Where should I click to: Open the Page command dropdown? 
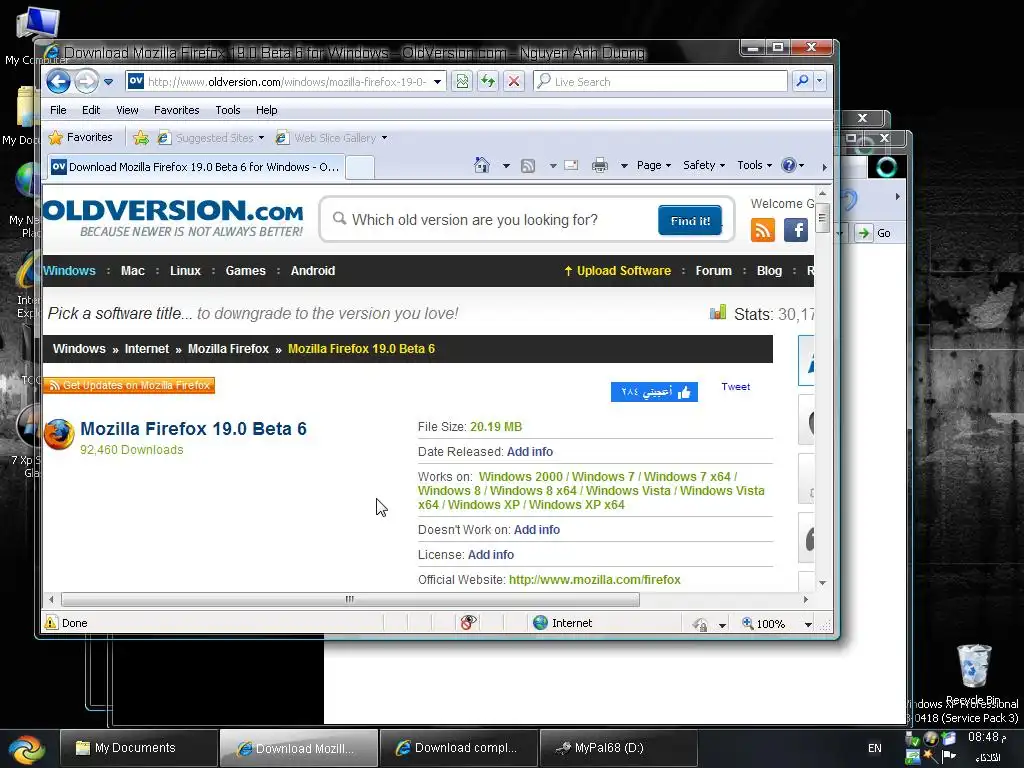pos(654,165)
